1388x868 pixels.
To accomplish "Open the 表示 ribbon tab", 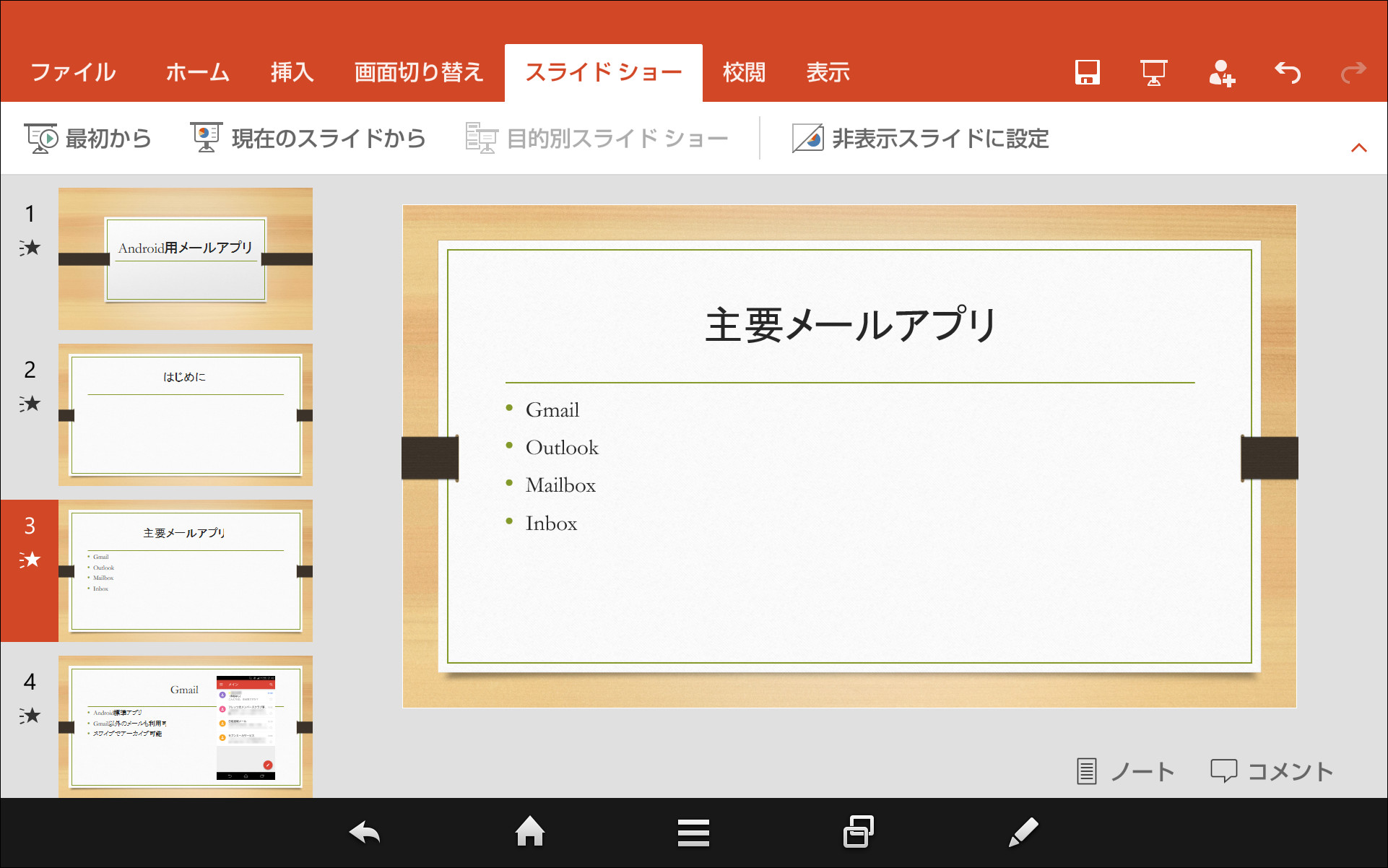I will 828,71.
